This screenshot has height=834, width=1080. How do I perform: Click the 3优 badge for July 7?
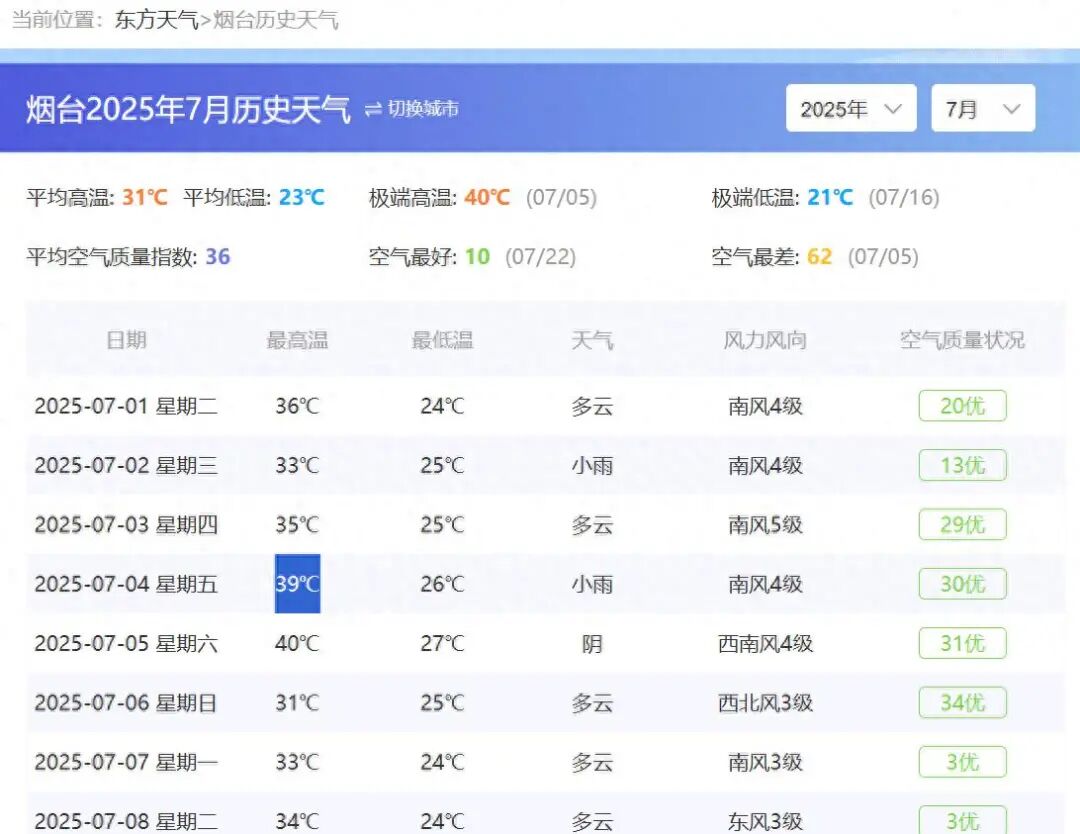[x=961, y=761]
